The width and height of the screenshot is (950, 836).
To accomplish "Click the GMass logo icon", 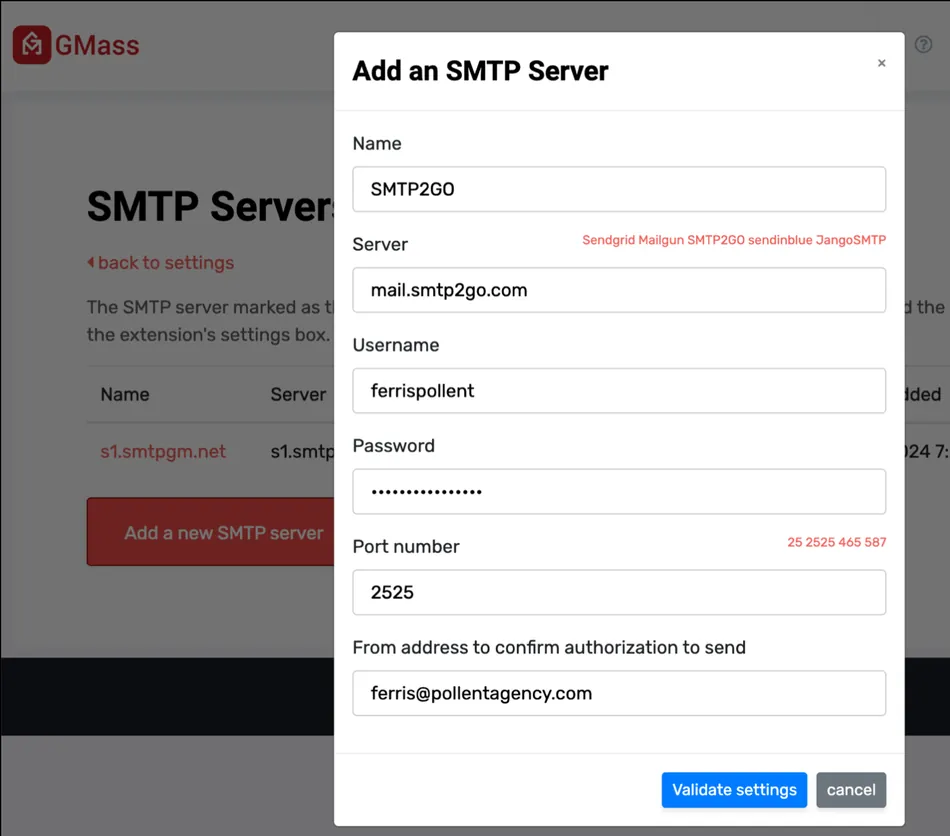I will (x=32, y=45).
